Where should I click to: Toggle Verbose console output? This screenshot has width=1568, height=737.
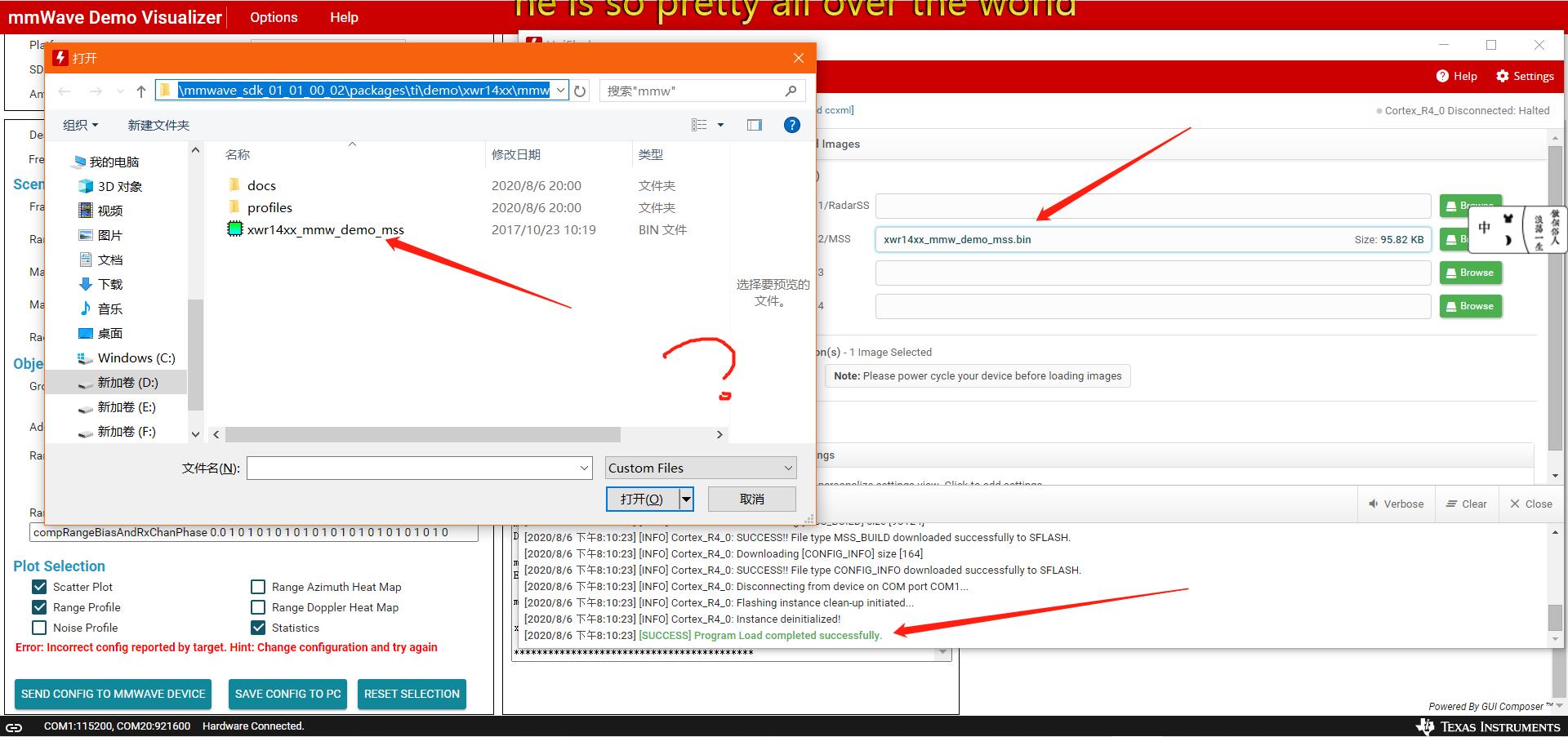(1396, 504)
